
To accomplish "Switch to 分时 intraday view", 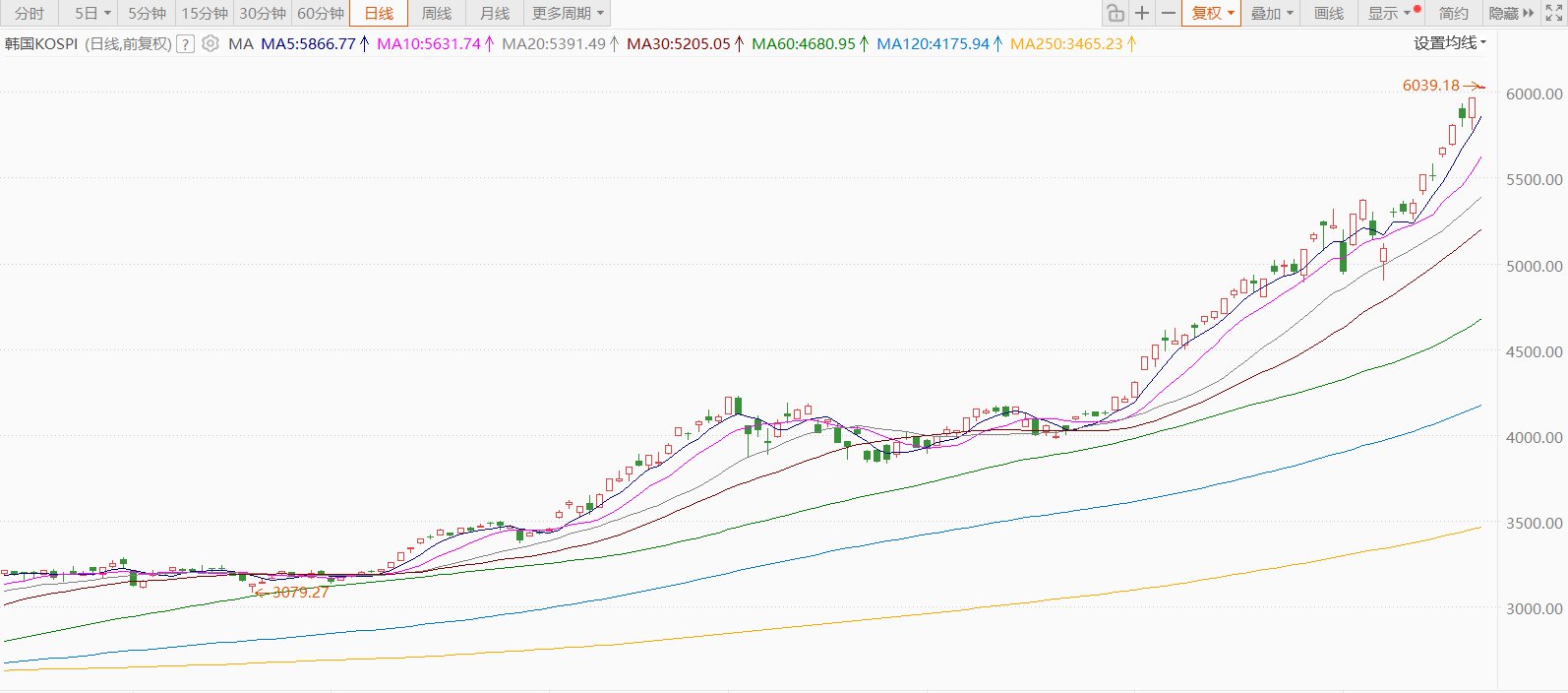I will click(30, 13).
